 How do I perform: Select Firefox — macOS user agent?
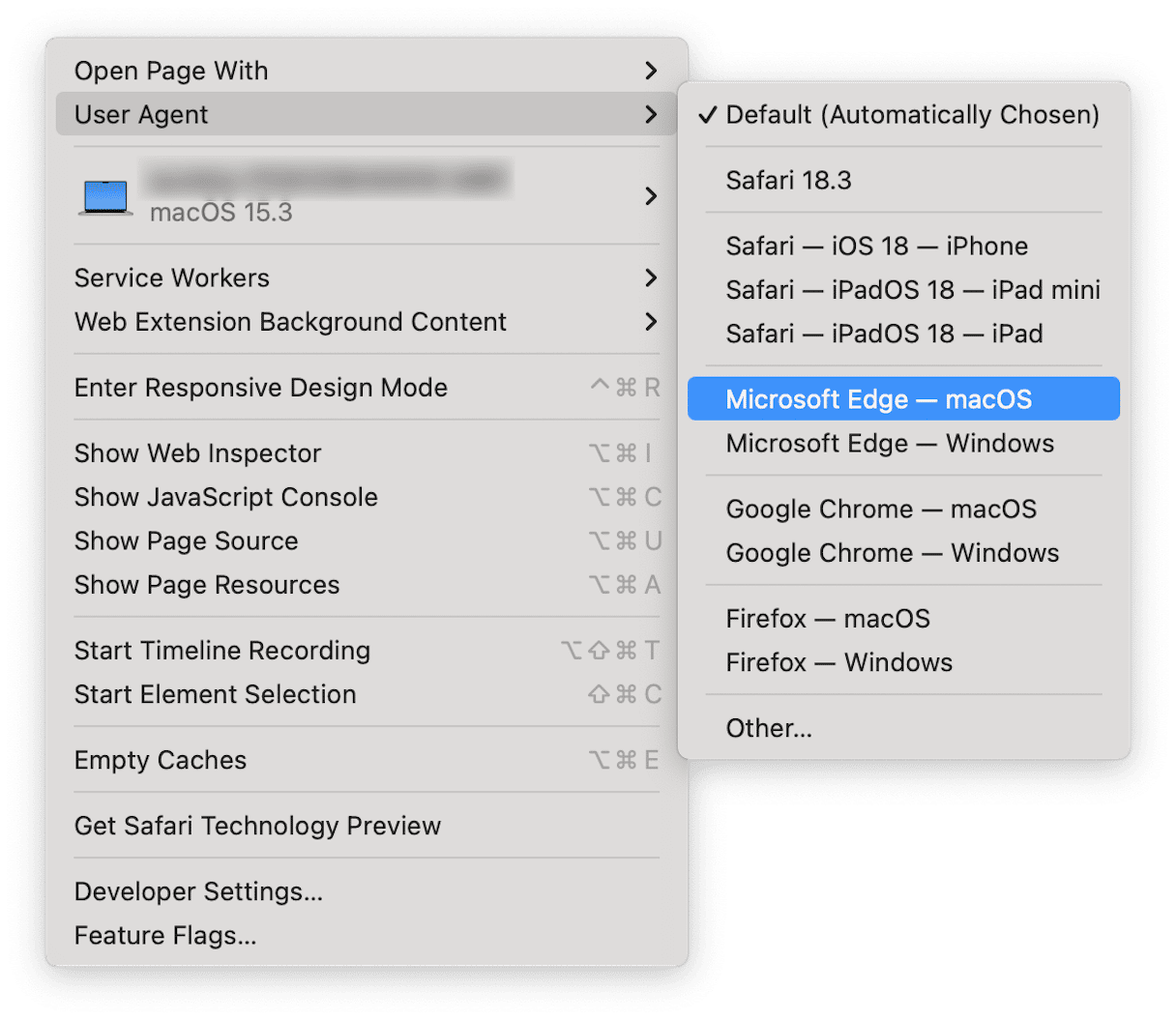[903, 618]
